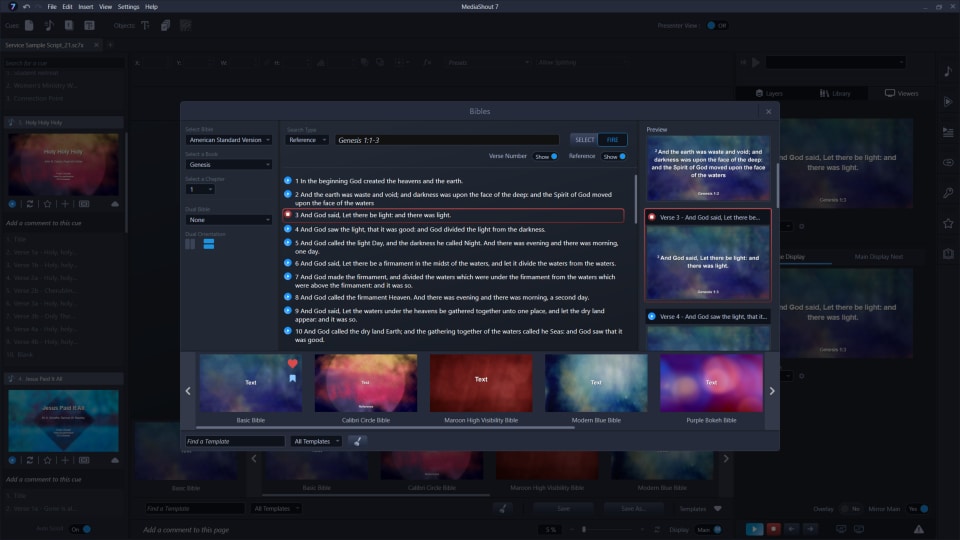
Task: Open the American Standard Version Bible dropdown
Action: (x=229, y=140)
